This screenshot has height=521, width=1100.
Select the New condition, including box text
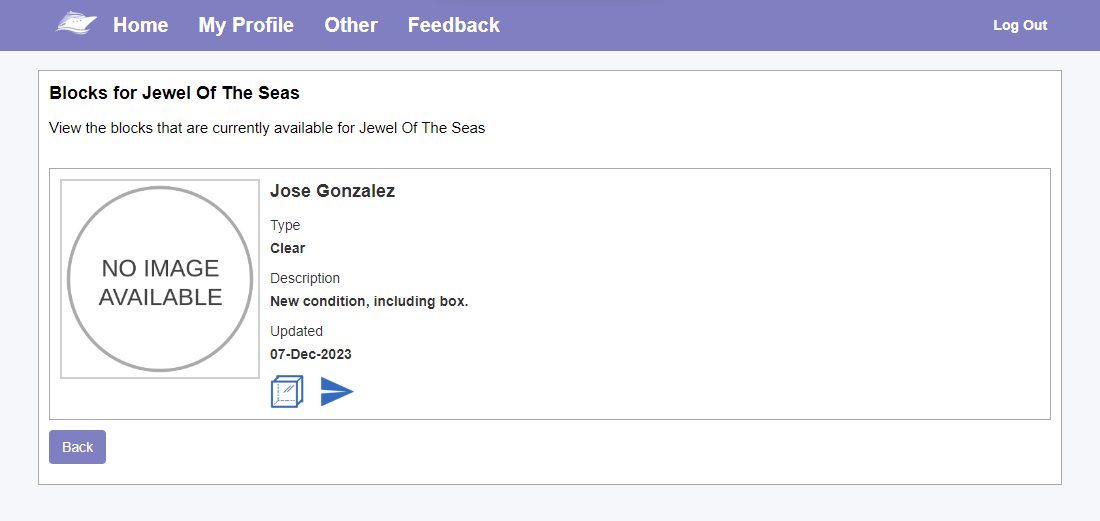click(369, 302)
